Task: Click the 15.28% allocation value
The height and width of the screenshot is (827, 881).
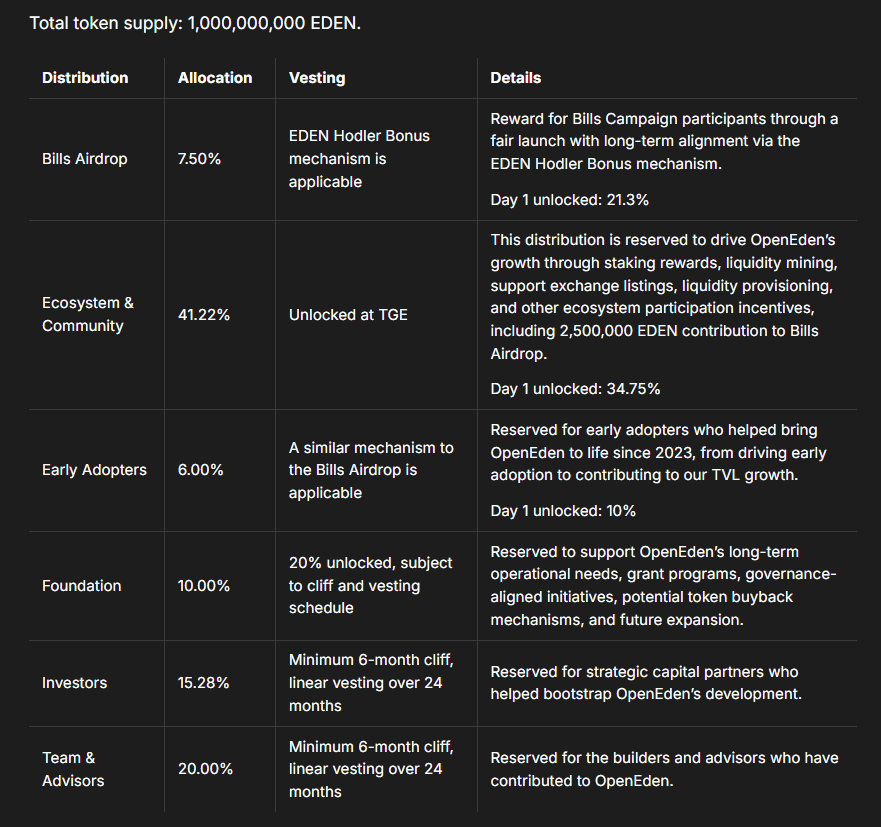Action: 205,683
